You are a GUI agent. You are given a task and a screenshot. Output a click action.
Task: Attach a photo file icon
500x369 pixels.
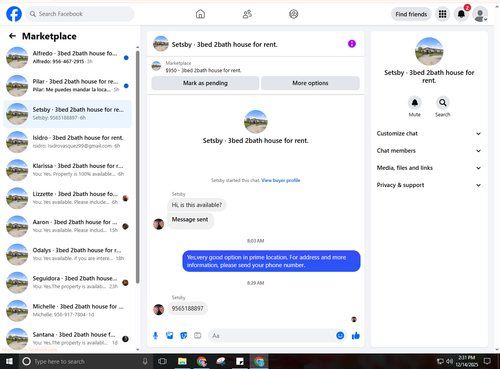coord(169,336)
